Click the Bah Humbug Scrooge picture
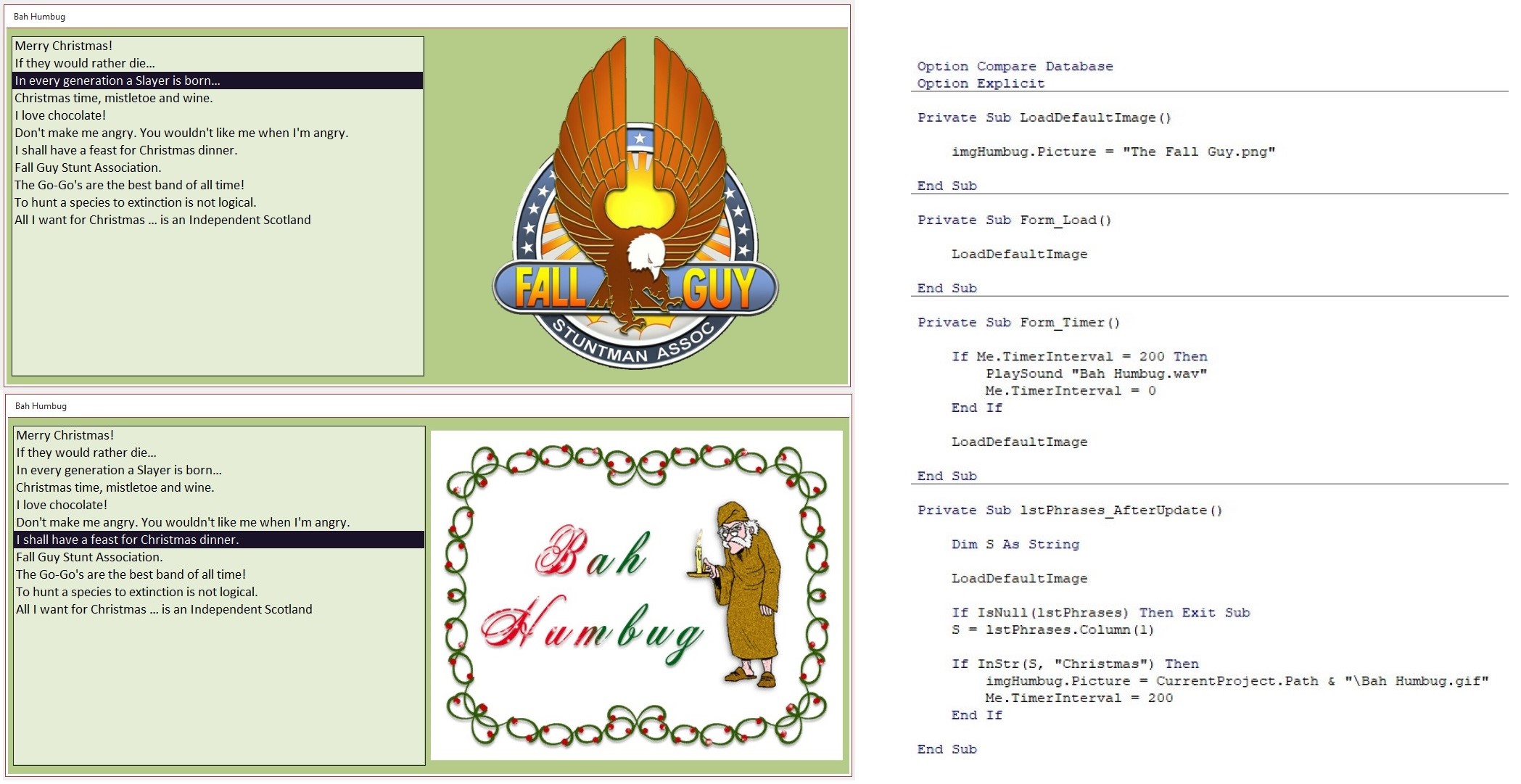1521x784 pixels. 636,595
